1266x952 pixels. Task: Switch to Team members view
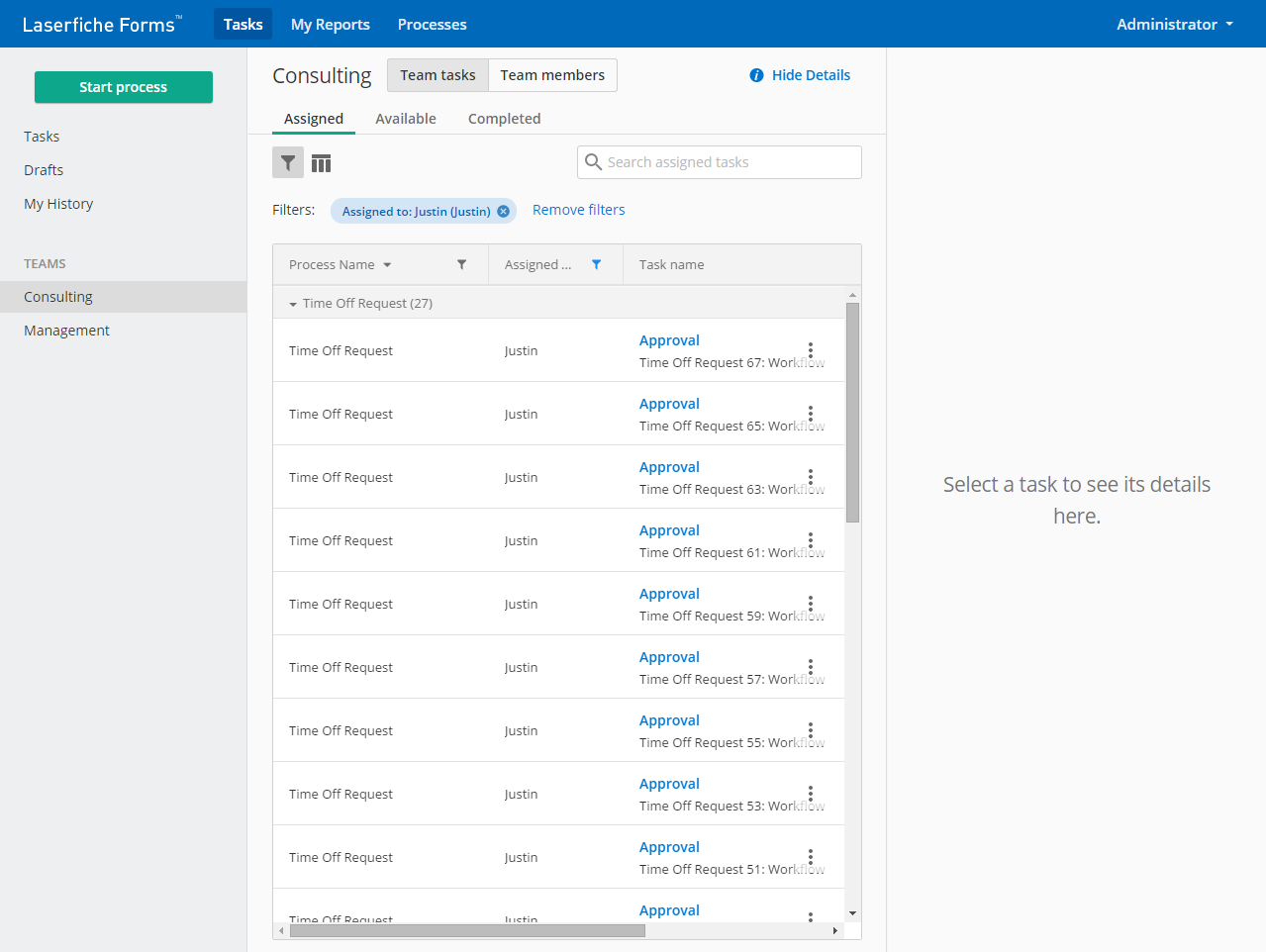click(552, 75)
